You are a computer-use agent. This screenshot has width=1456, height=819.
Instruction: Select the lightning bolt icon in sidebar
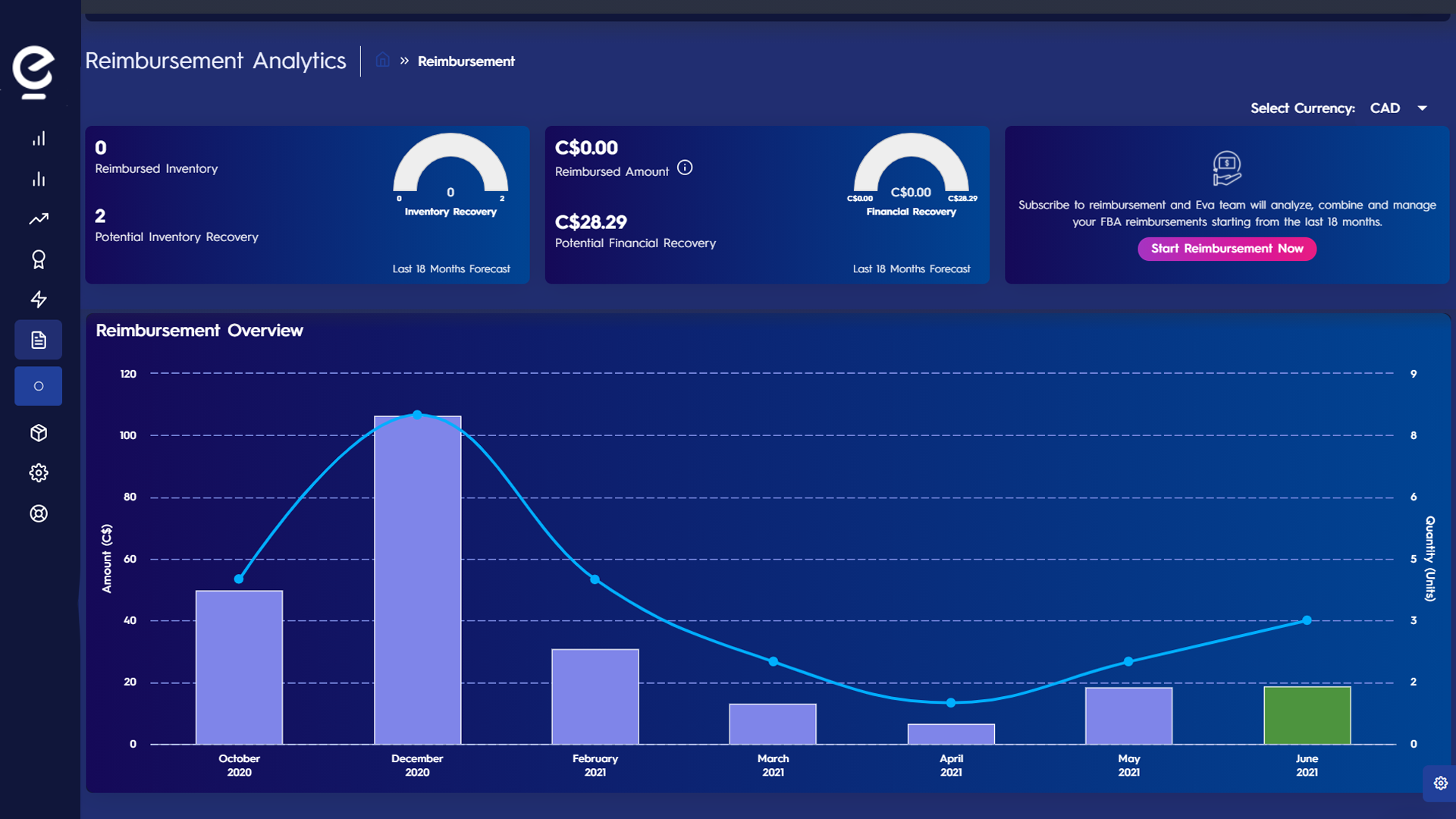(40, 299)
